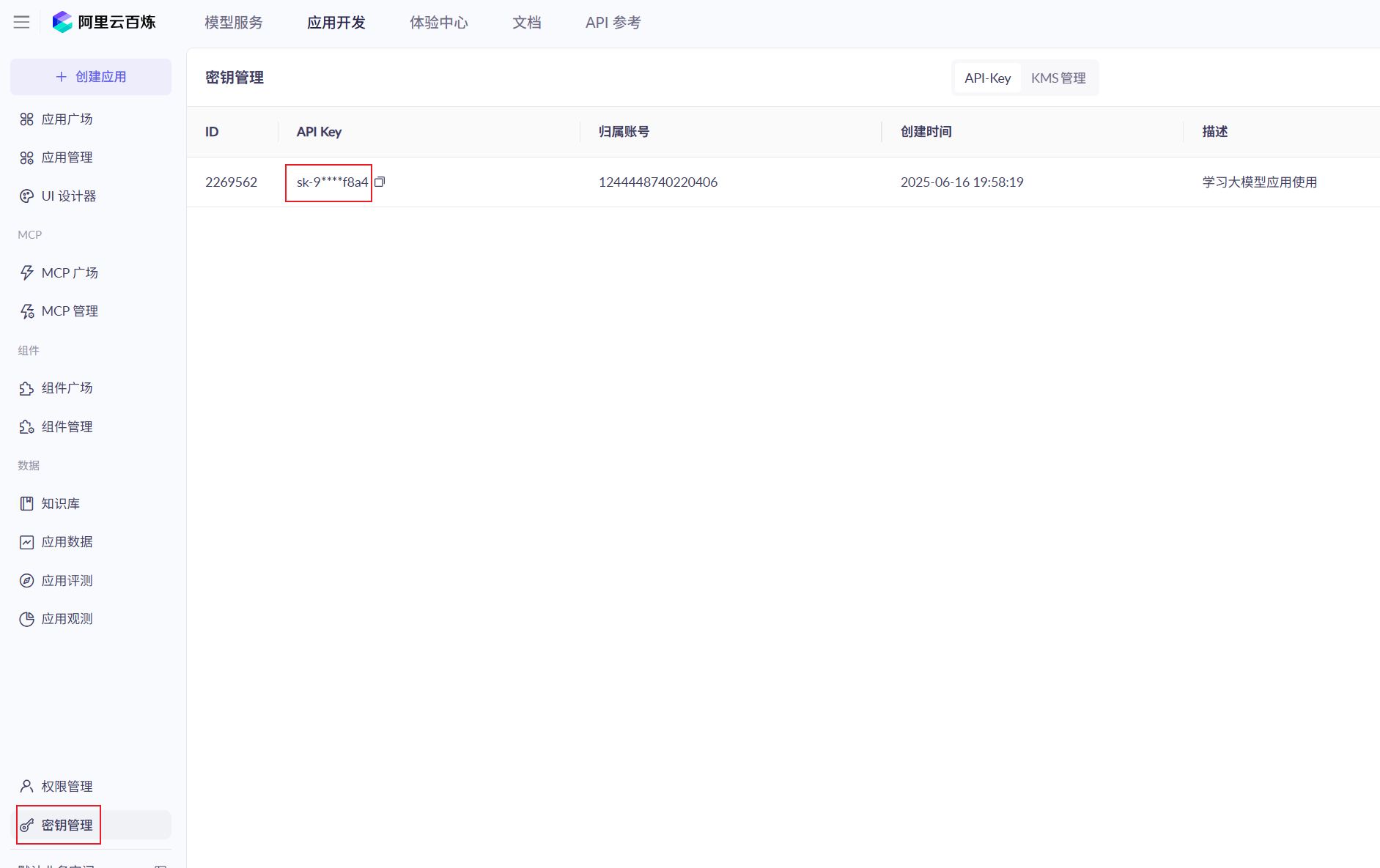
Task: Click the 应用管理 grid icon
Action: [x=27, y=157]
